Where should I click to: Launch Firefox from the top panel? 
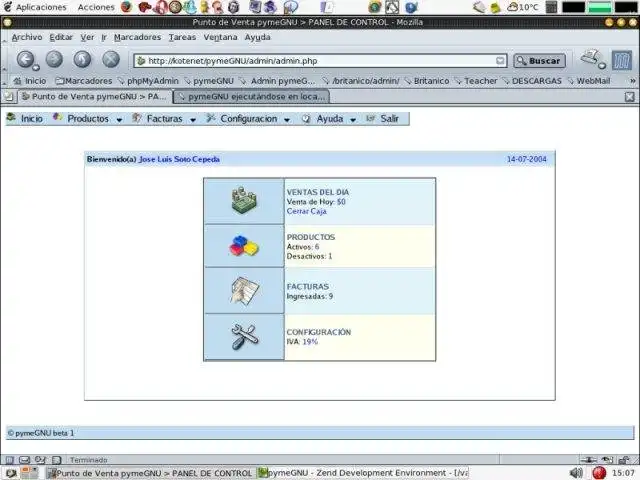coord(127,7)
